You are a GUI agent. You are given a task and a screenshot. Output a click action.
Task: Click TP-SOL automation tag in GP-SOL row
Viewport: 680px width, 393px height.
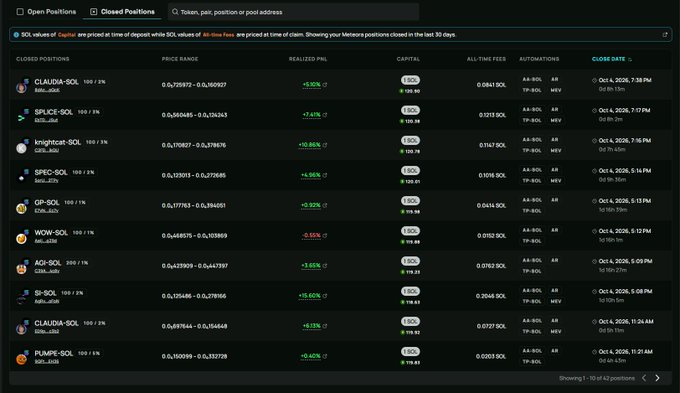(x=532, y=211)
